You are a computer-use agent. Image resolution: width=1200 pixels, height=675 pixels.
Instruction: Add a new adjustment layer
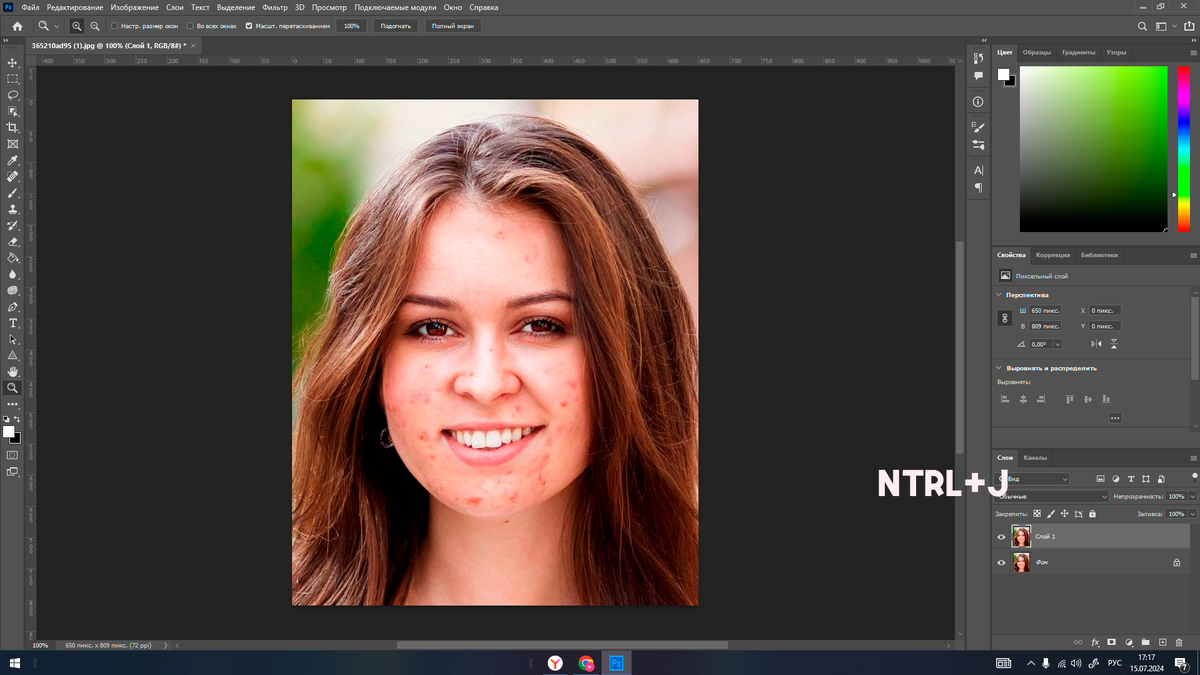pyautogui.click(x=1129, y=642)
